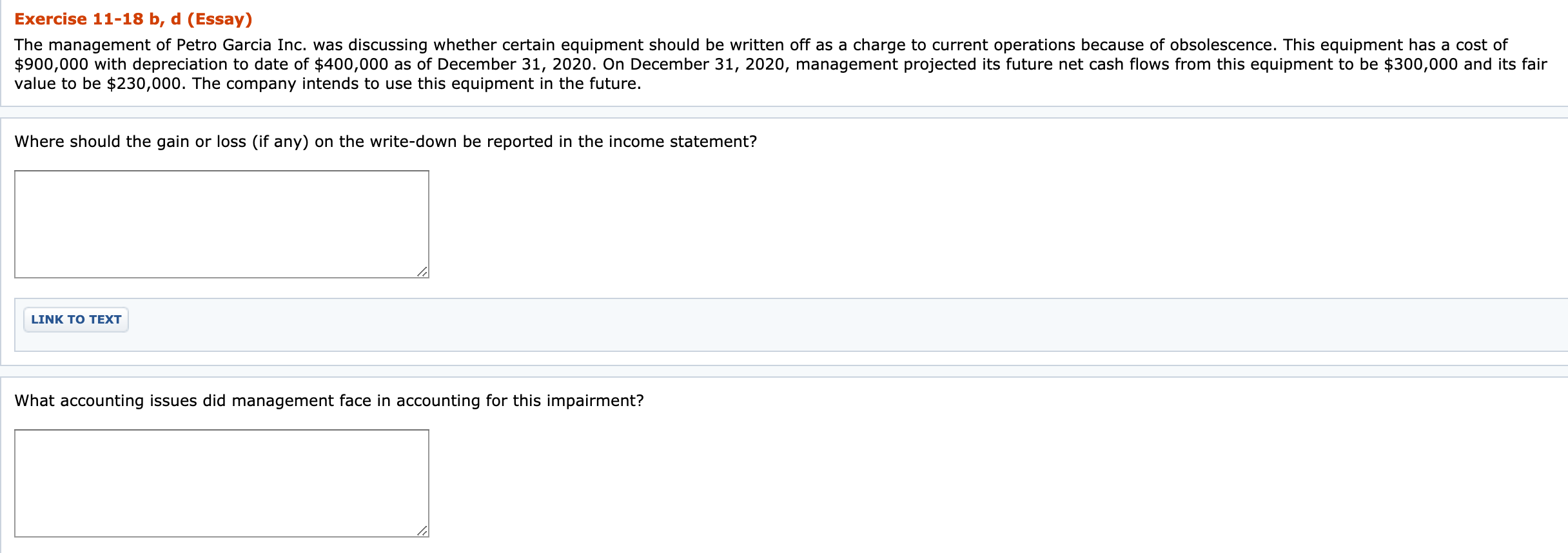
Task: Click the problem statement paragraph
Action: coord(774,63)
